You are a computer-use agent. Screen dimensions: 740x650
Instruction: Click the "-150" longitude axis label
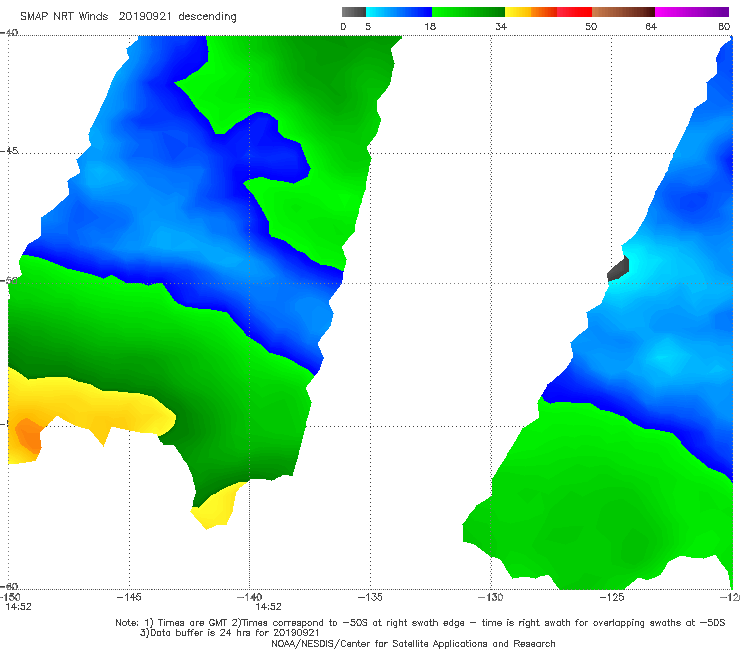(10, 597)
